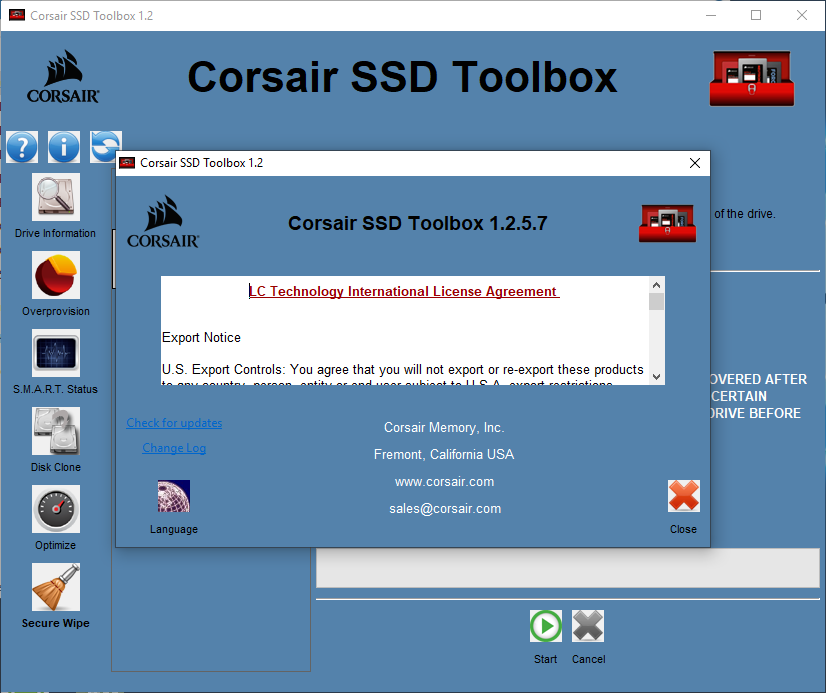826x693 pixels.
Task: Open the S.M.A.R.T. Status panel
Action: click(55, 353)
